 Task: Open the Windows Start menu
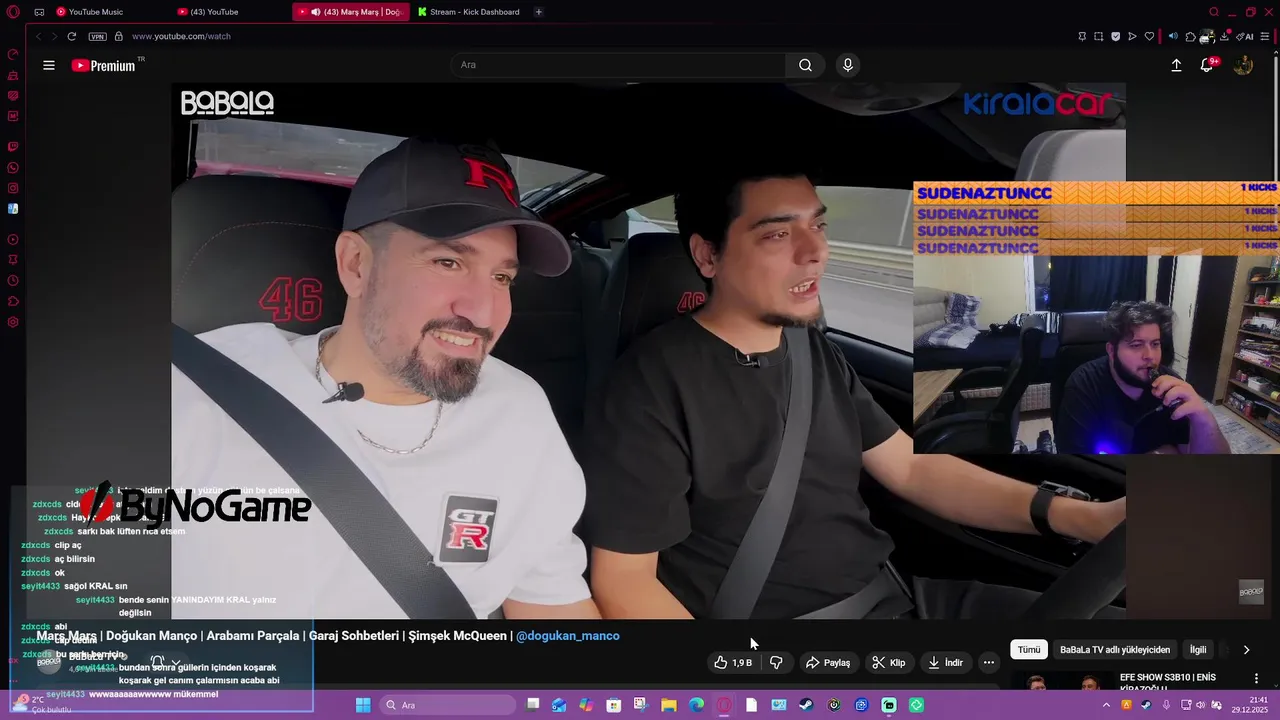[363, 705]
